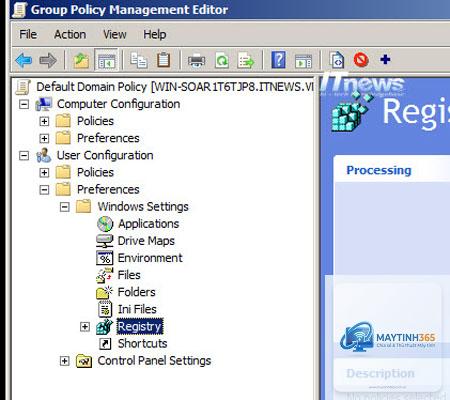This screenshot has width=450, height=400.
Task: Select the Applications tree item
Action: tap(149, 224)
